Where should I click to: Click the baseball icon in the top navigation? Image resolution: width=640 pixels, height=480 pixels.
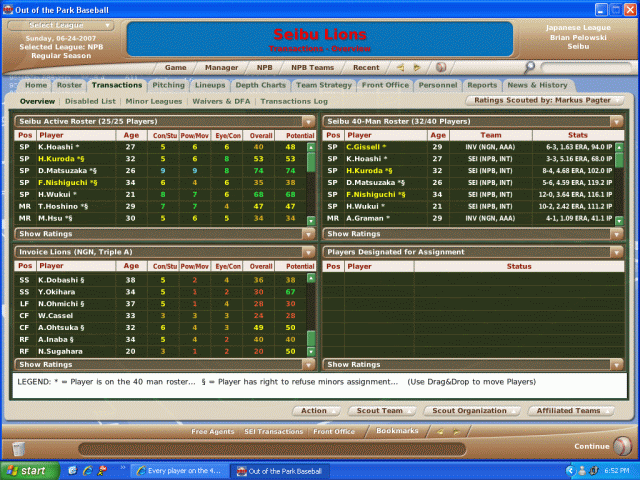441,67
